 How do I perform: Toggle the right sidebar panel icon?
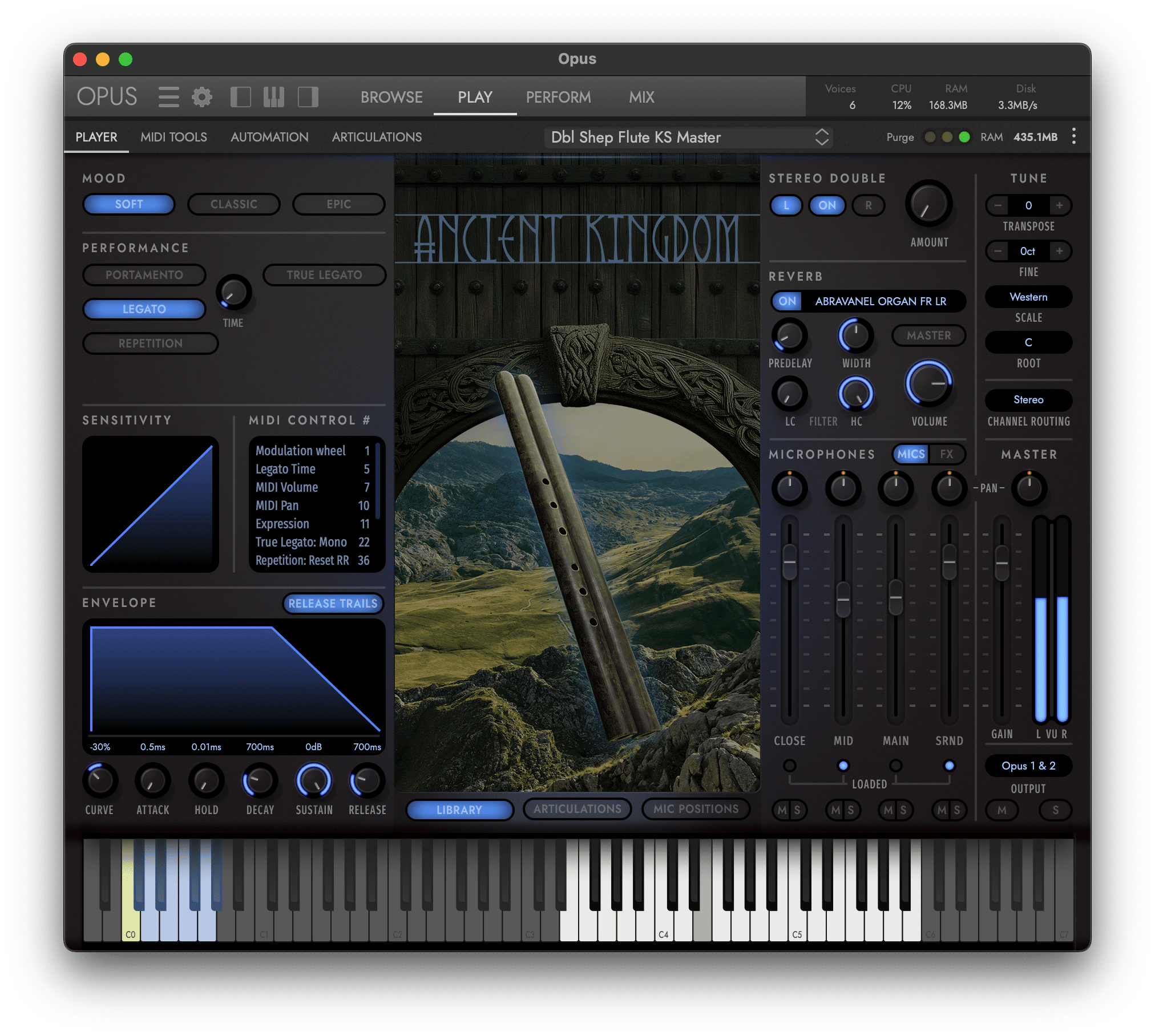click(308, 97)
